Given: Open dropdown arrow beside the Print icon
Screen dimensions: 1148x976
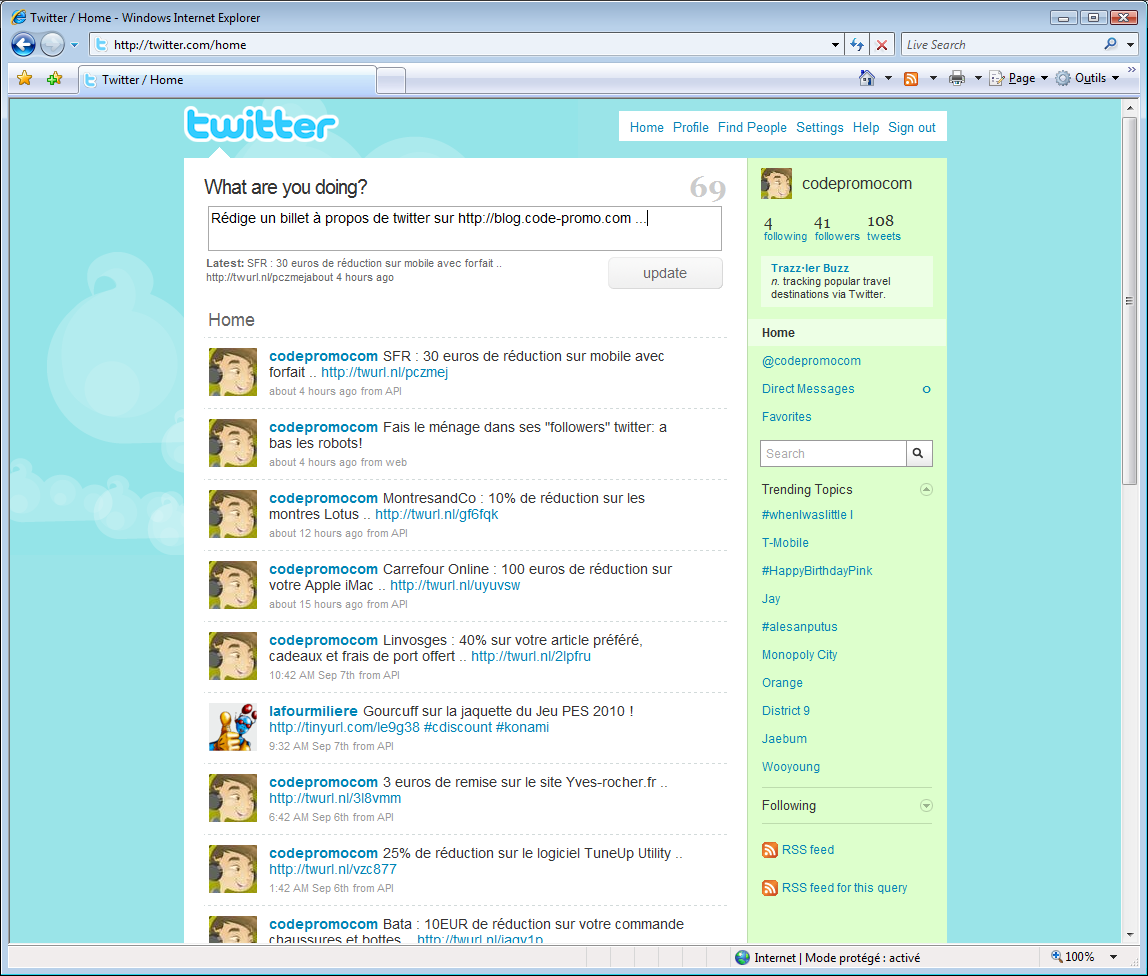Looking at the screenshot, I should click(x=977, y=78).
